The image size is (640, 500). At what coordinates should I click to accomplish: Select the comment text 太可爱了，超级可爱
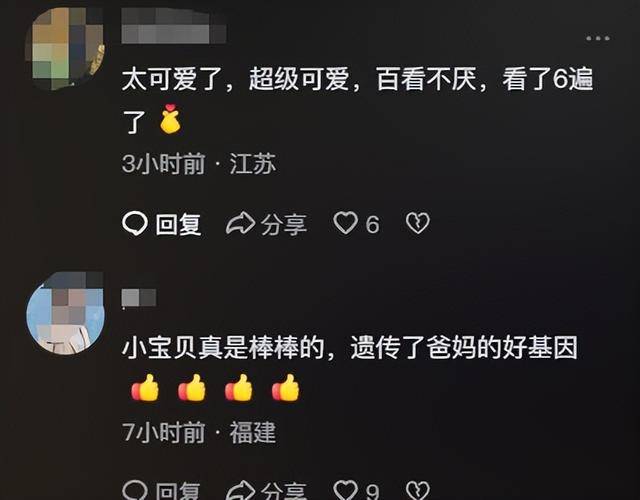click(x=236, y=79)
